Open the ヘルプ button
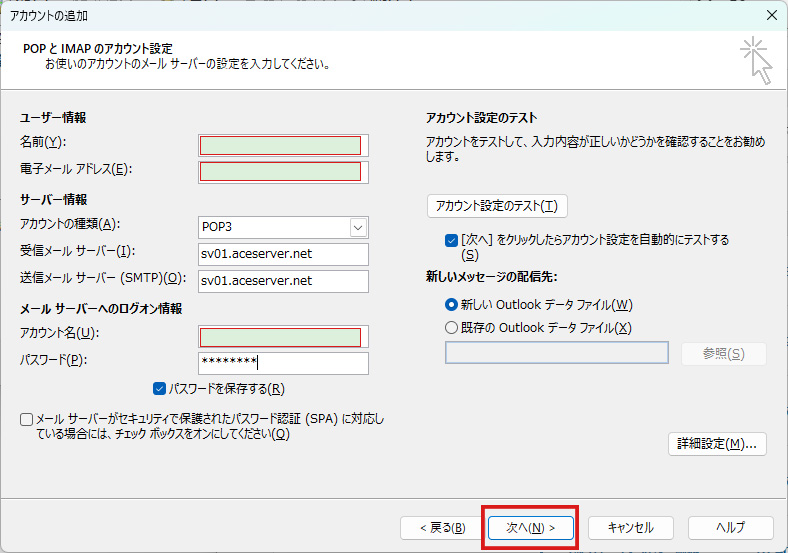 [730, 527]
